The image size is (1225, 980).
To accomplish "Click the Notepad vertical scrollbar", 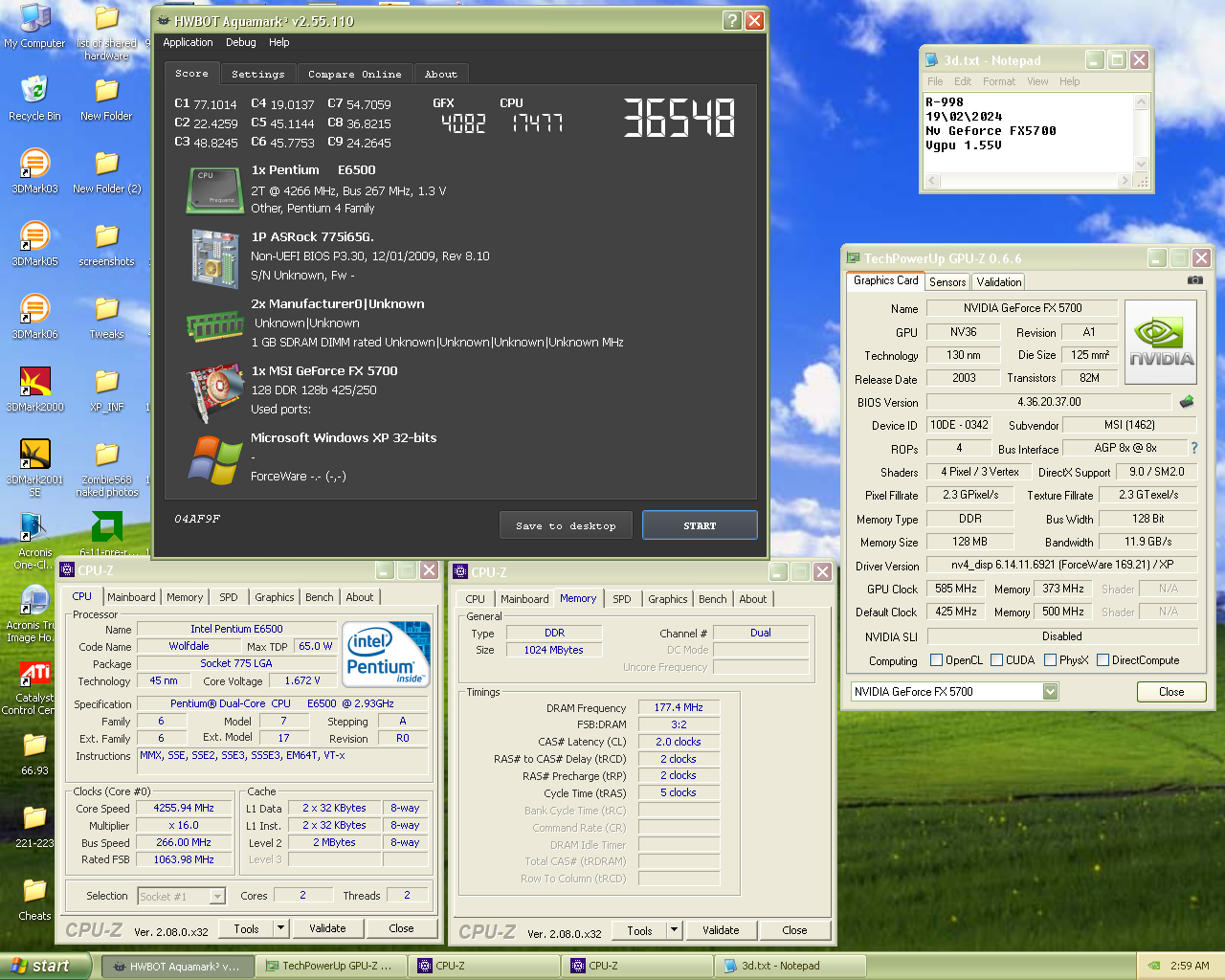I will tap(1141, 133).
